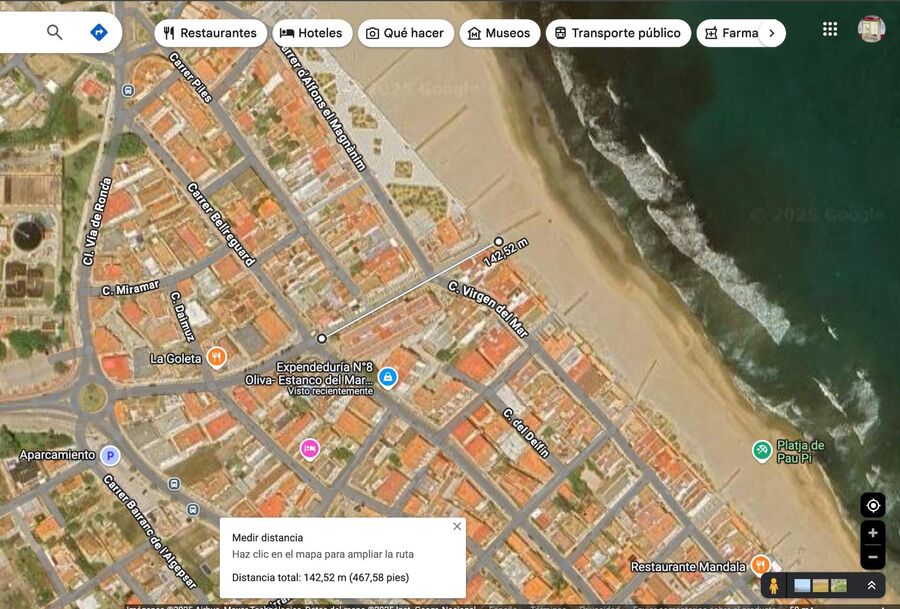Choose the Qué hacer chip

click(x=404, y=33)
